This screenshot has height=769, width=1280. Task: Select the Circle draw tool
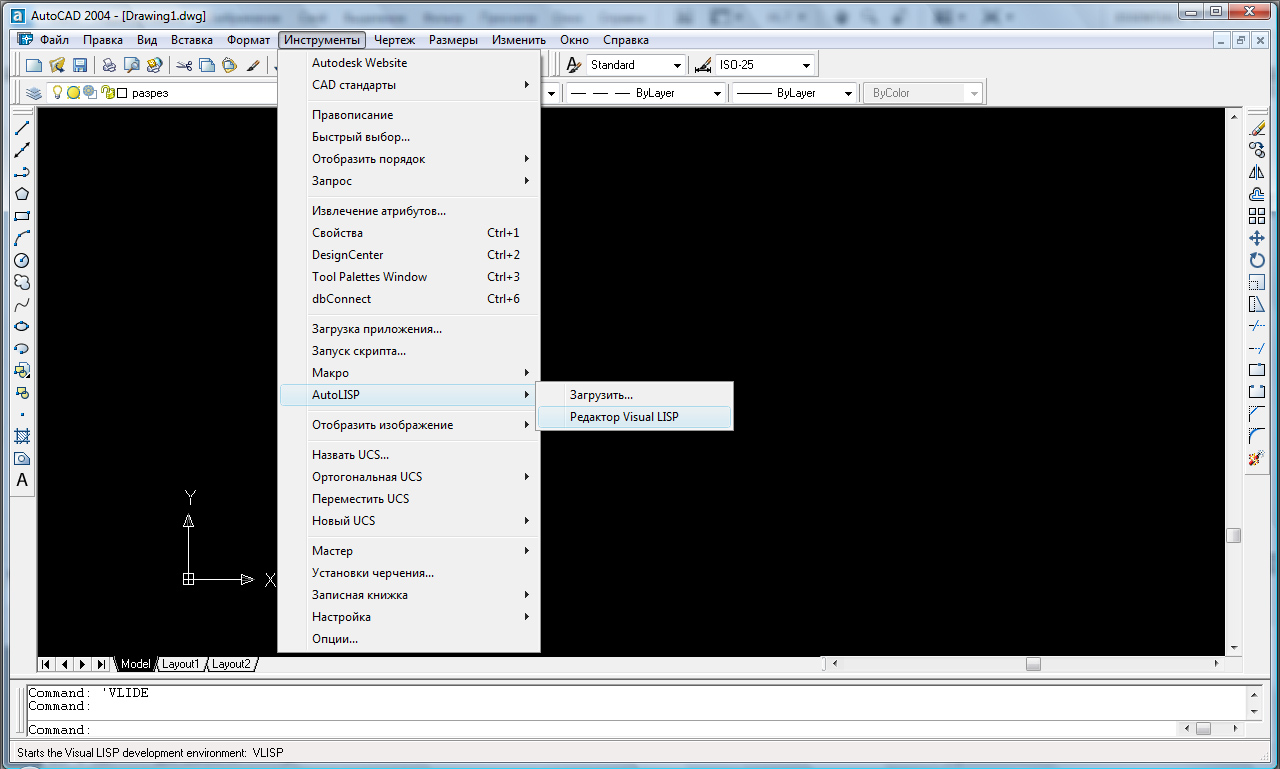(x=22, y=260)
